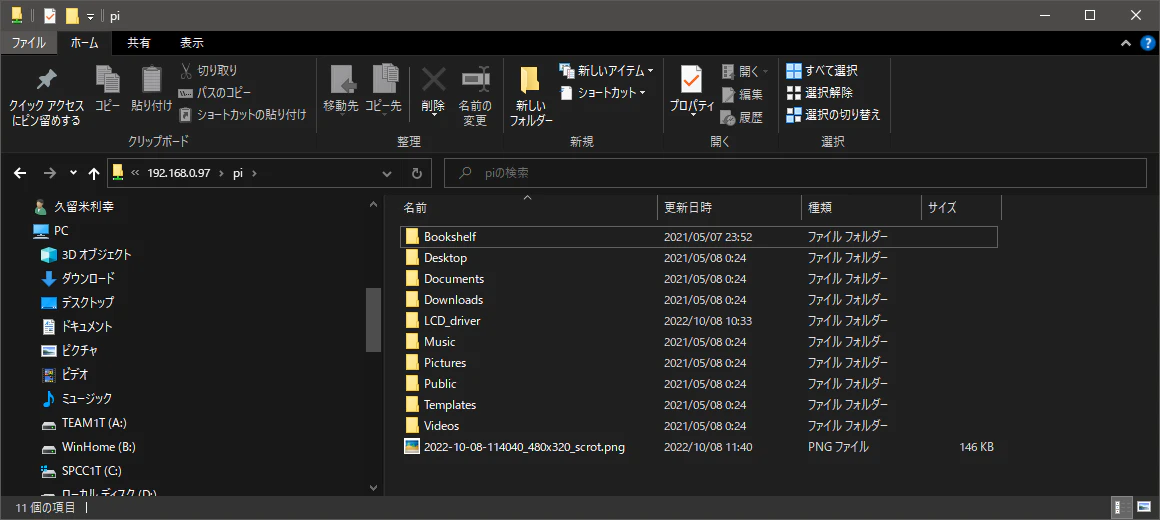Expand chevron after pi in address bar
Viewport: 1160px width, 520px height.
click(254, 173)
